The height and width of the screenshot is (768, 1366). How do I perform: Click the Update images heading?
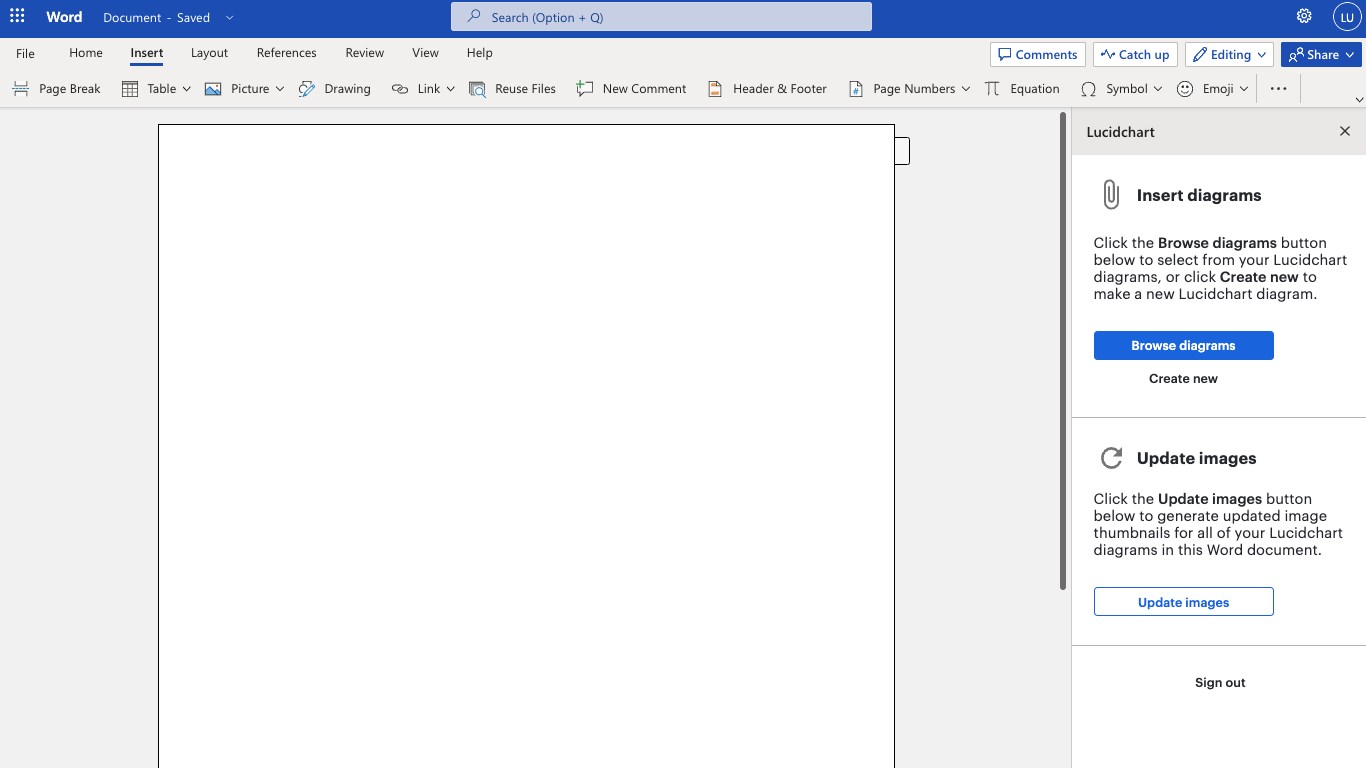[1197, 458]
